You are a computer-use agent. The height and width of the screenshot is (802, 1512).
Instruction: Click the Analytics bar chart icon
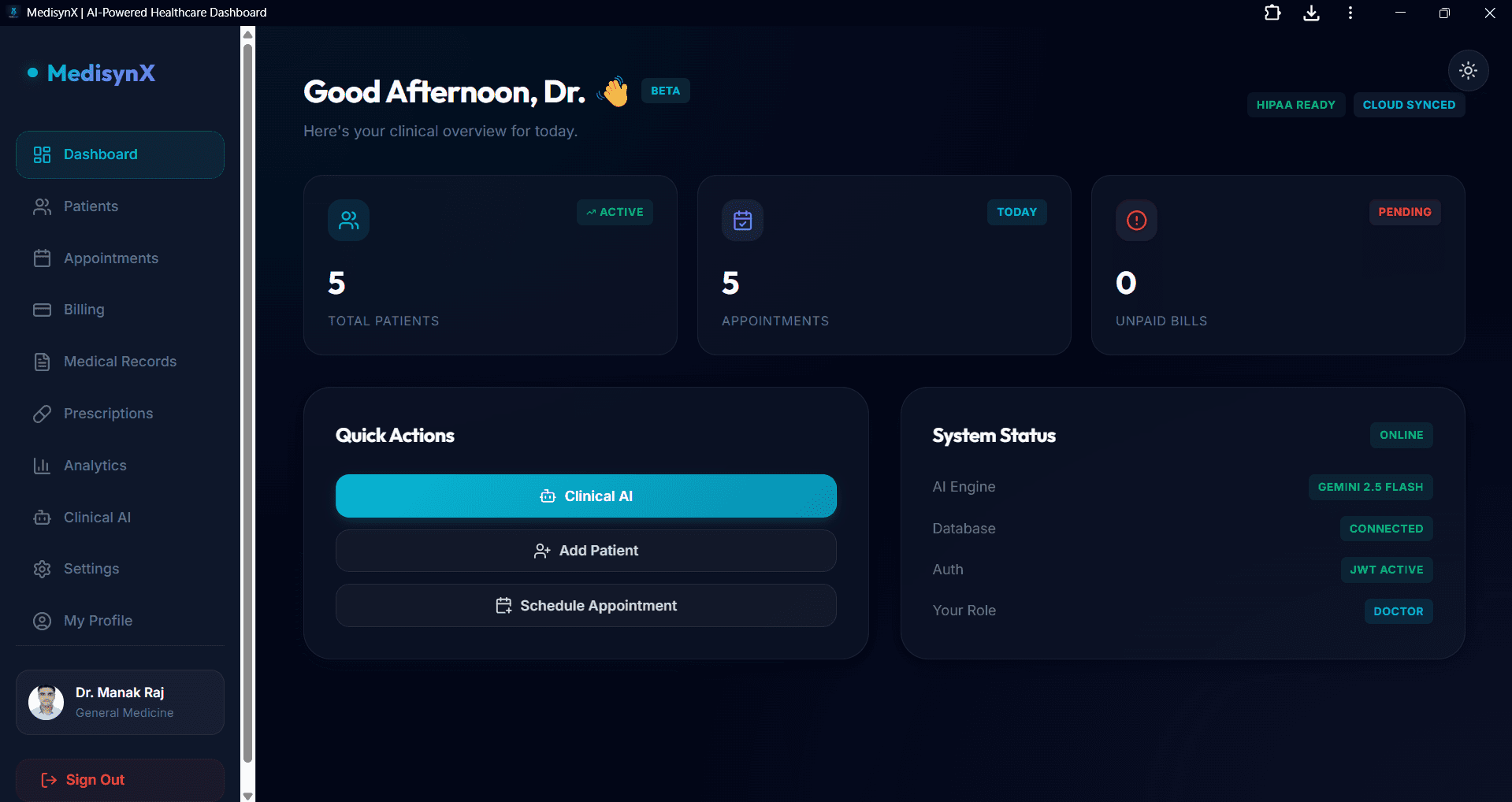[x=42, y=466]
